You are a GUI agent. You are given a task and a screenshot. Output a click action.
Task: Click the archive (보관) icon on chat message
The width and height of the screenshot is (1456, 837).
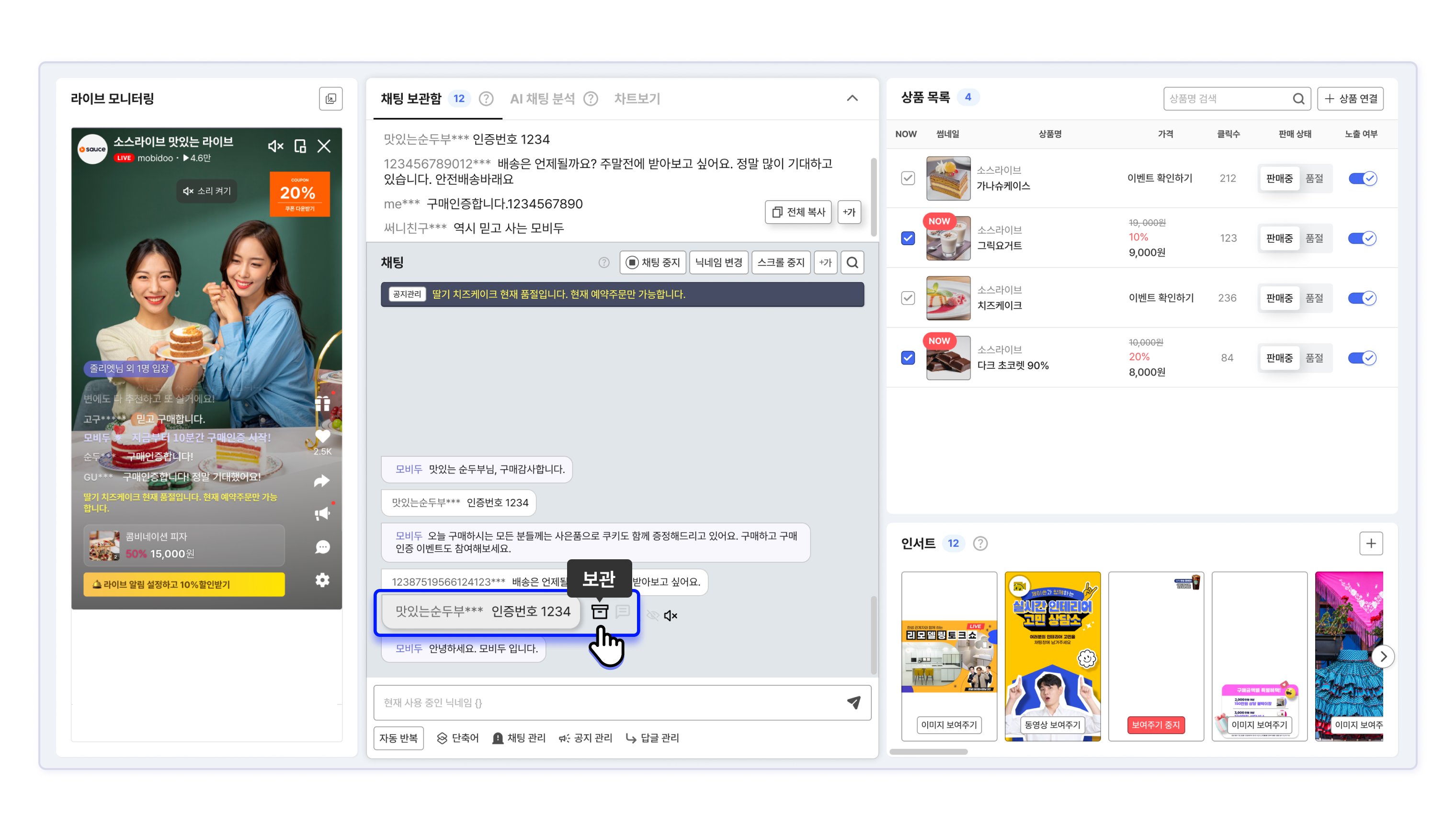tap(599, 611)
